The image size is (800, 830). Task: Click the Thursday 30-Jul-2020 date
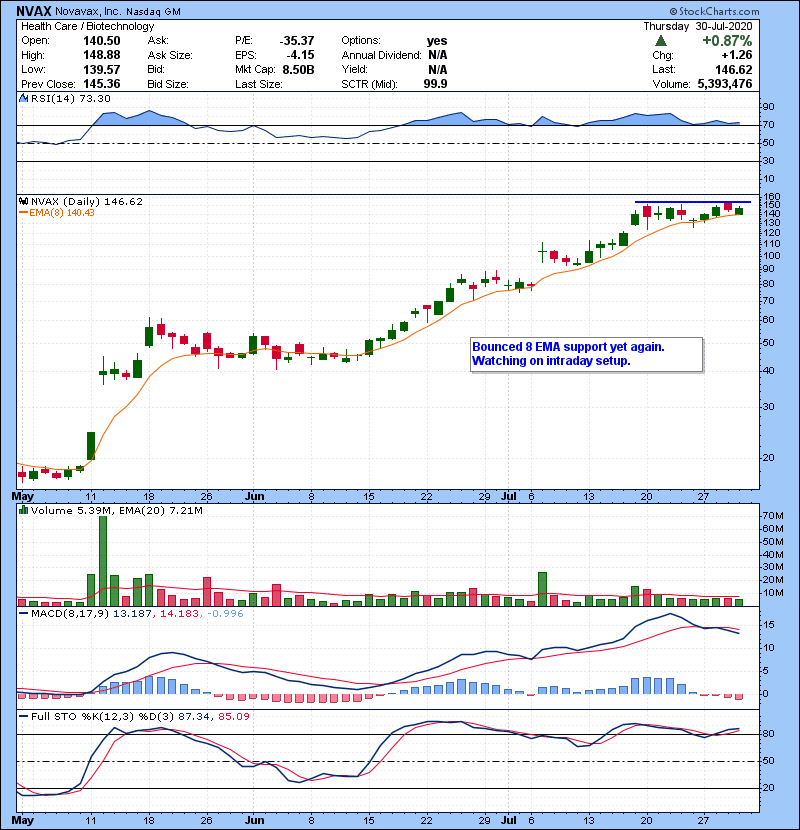698,26
